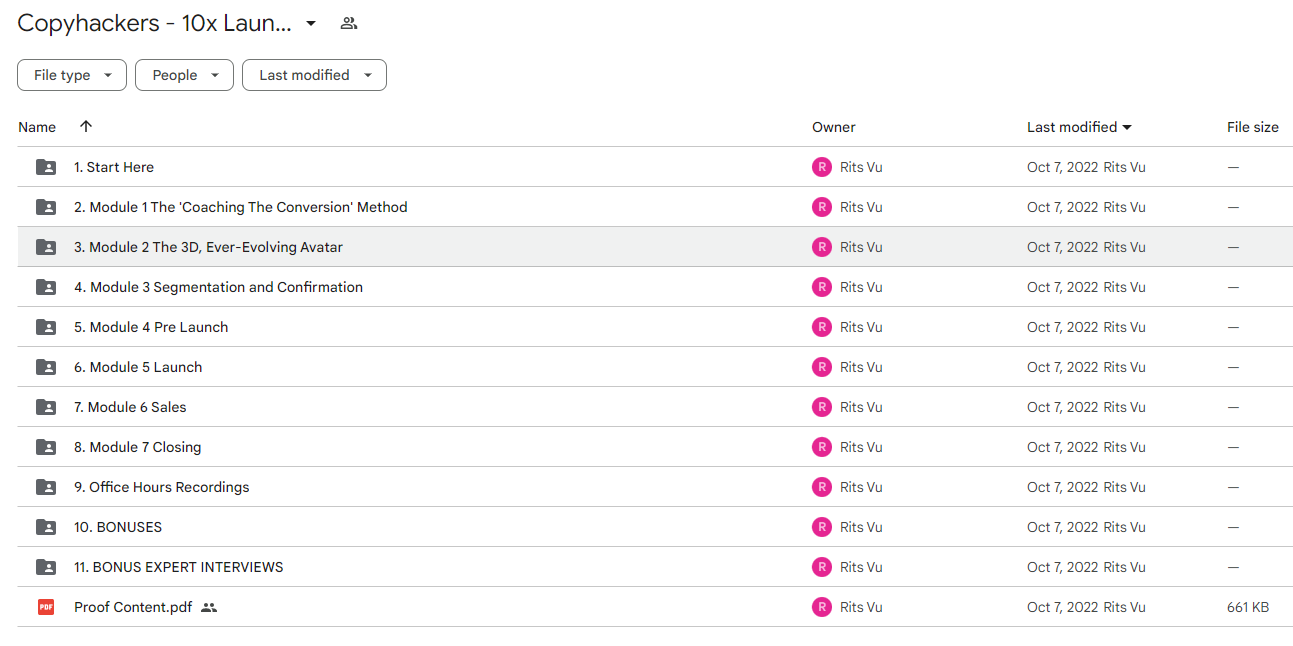Click owner avatar in Proof Content.pdf row

click(x=822, y=607)
